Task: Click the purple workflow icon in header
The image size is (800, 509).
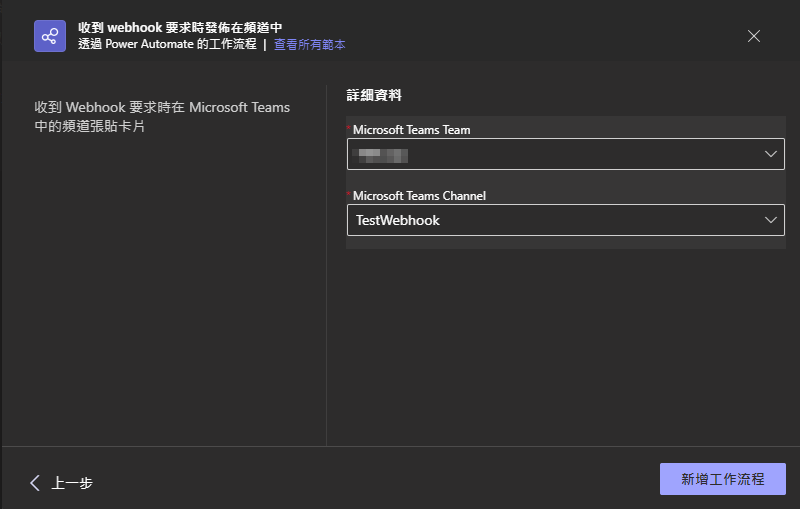Action: pos(50,36)
